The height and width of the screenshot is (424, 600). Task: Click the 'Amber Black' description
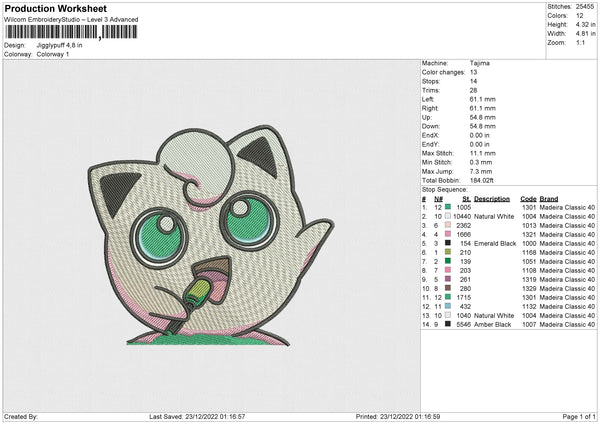tap(492, 325)
